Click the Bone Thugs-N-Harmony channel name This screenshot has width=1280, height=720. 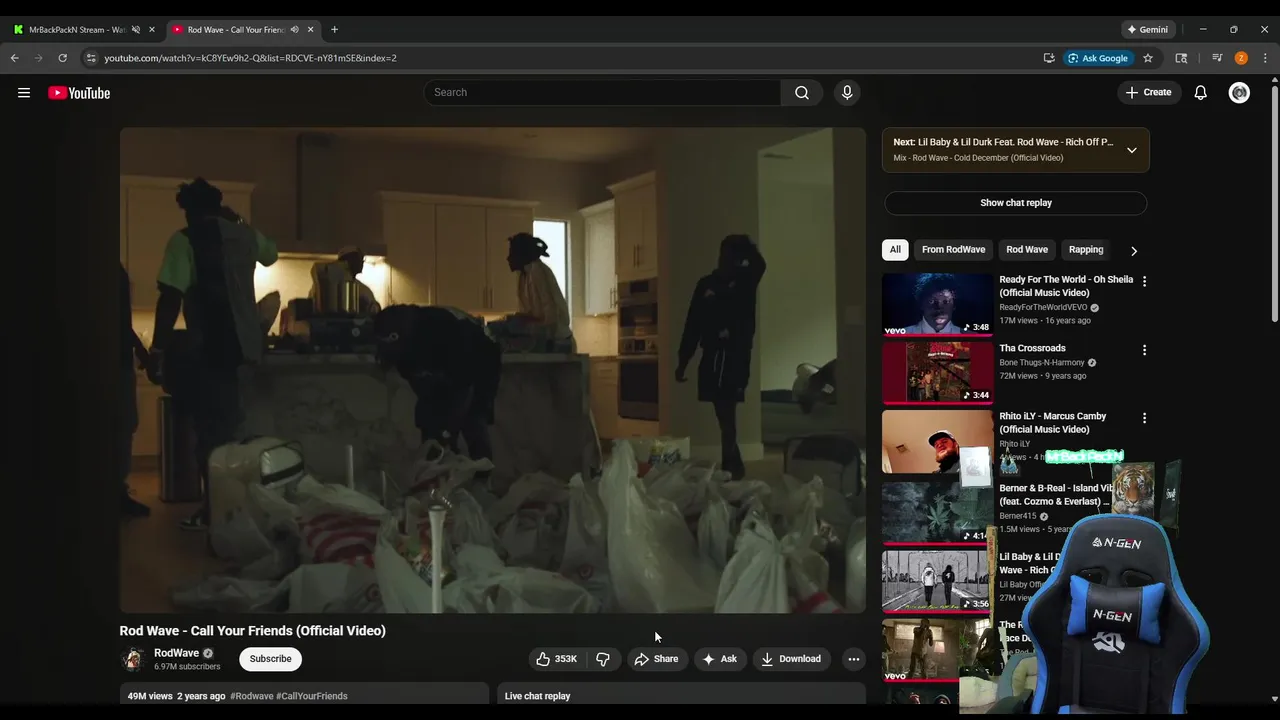(x=1041, y=363)
